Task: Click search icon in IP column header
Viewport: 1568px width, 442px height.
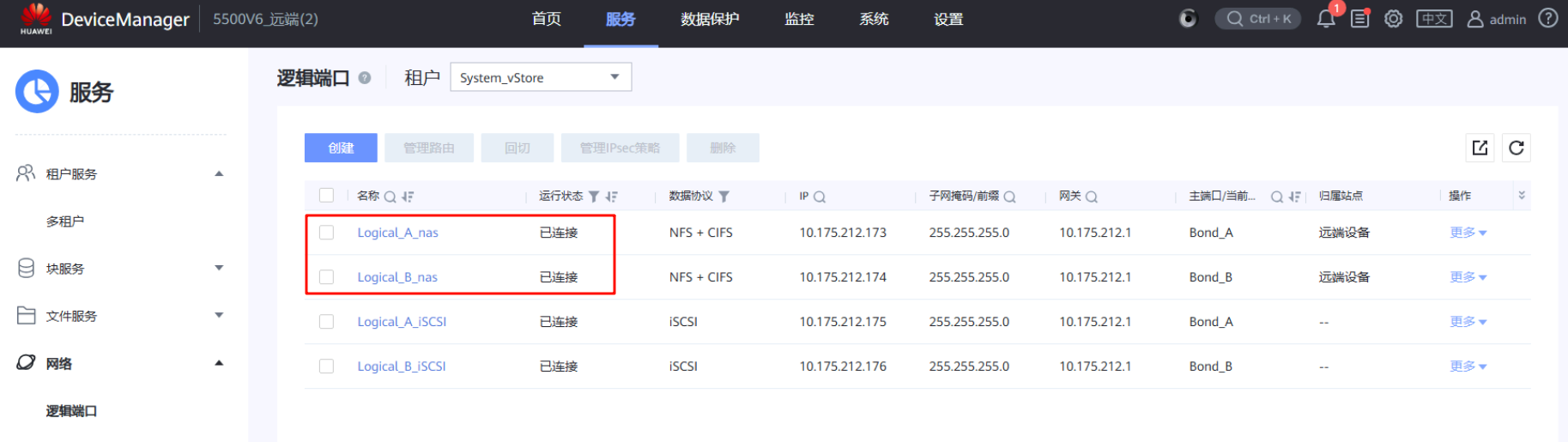Action: point(820,197)
